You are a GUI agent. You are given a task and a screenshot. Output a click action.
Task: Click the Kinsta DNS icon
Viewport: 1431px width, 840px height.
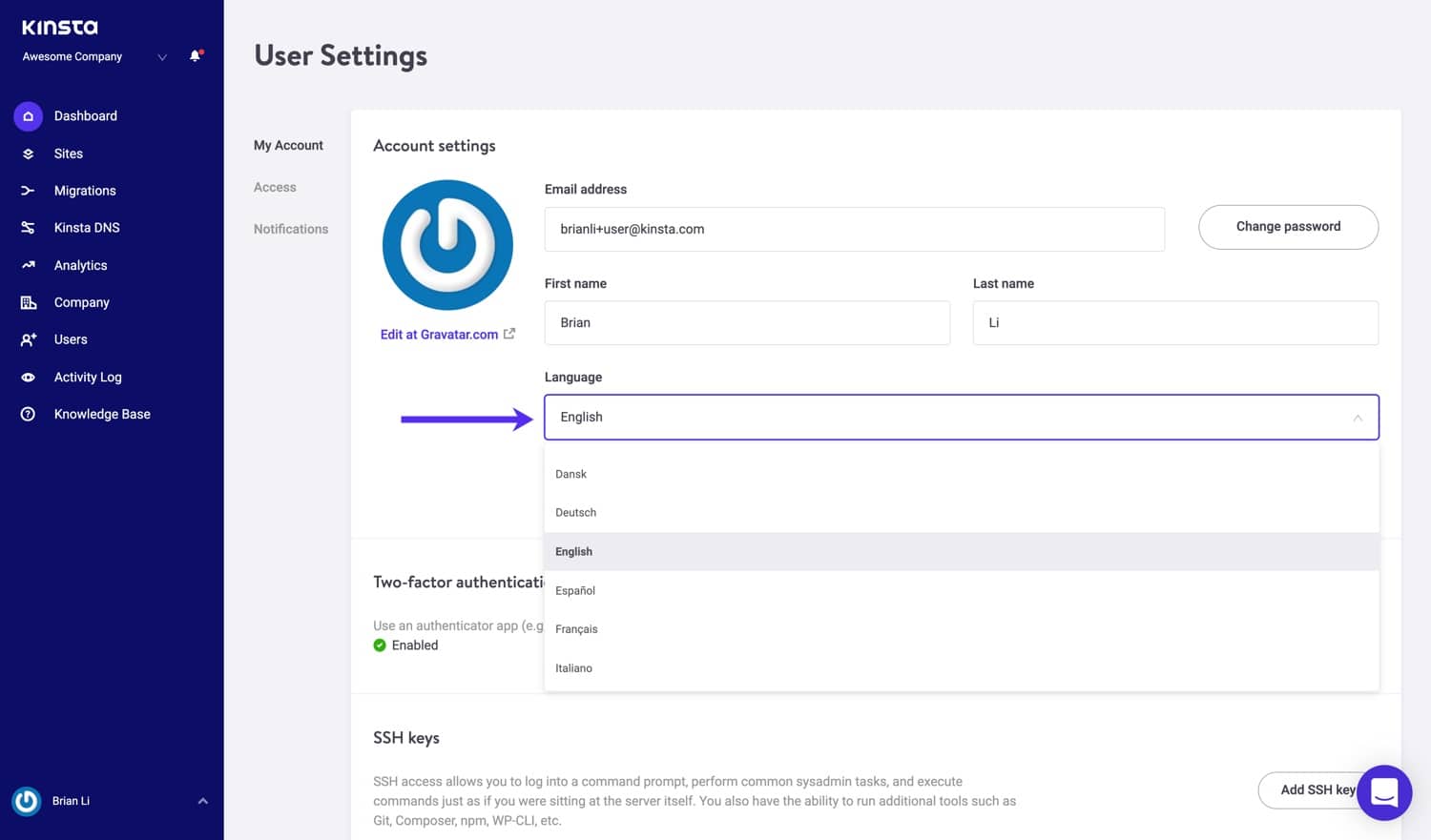point(28,228)
